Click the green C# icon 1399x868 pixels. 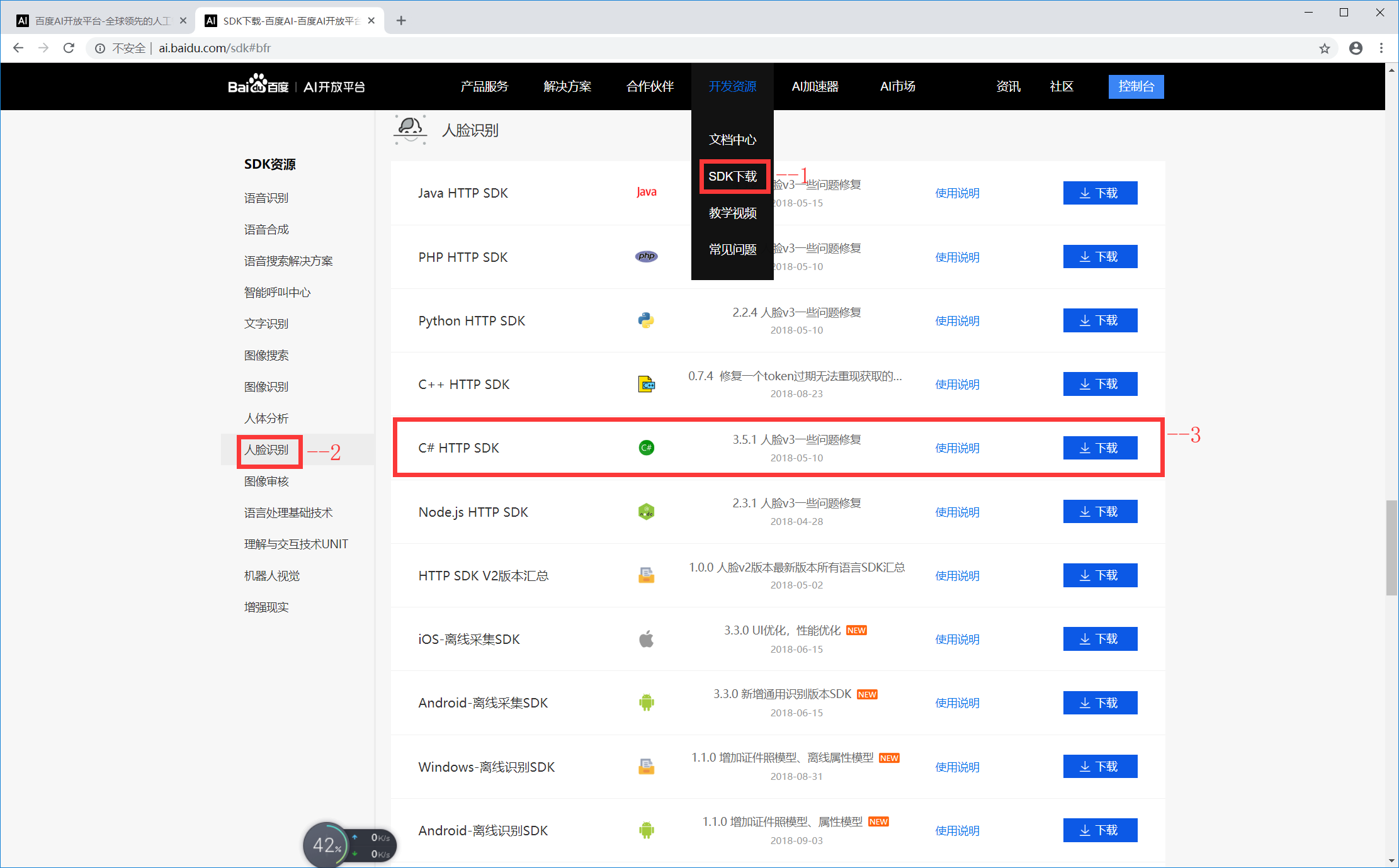[x=646, y=448]
